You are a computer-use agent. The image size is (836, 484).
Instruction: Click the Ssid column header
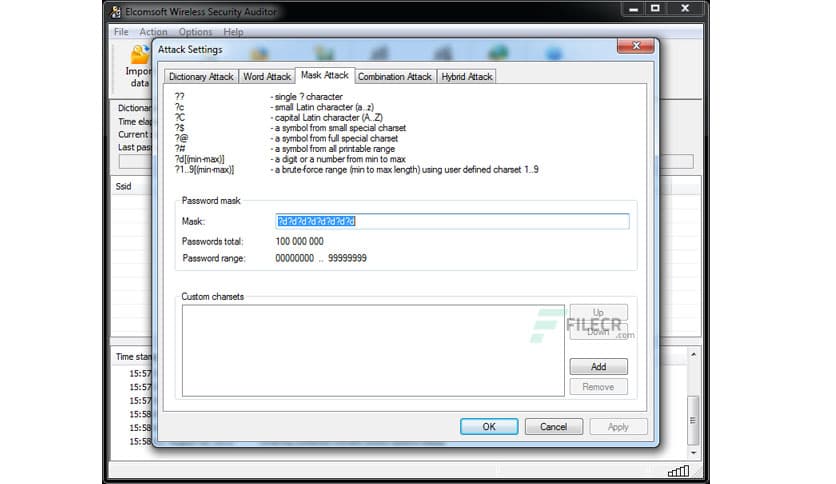coord(123,187)
